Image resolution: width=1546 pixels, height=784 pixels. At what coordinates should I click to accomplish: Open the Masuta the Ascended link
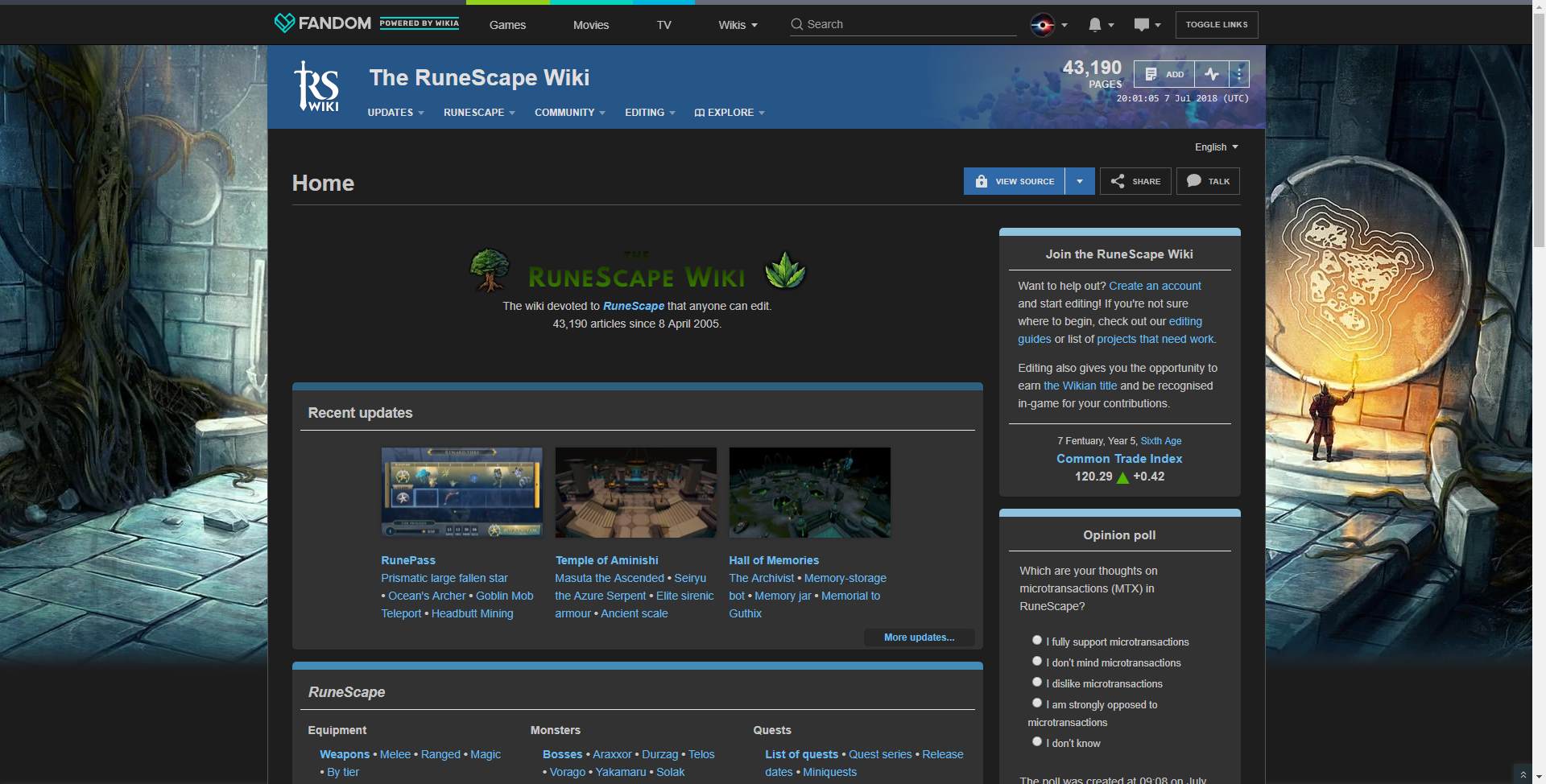pos(610,578)
